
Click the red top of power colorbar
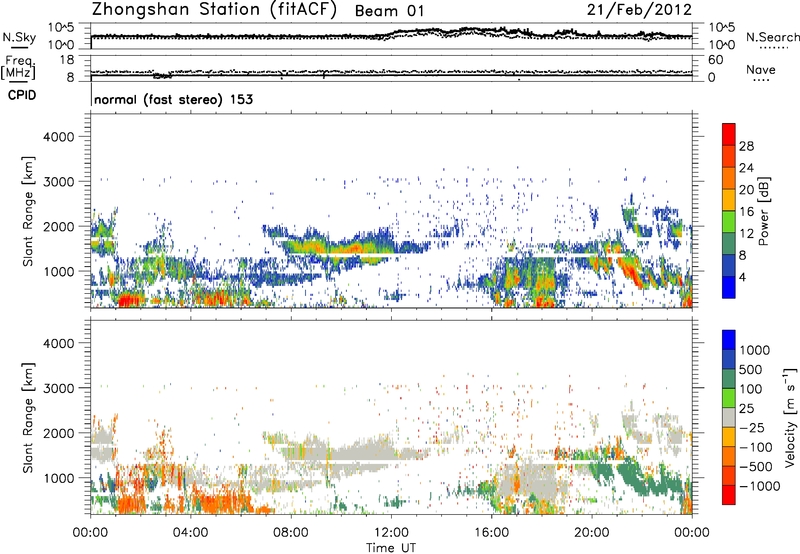point(729,134)
